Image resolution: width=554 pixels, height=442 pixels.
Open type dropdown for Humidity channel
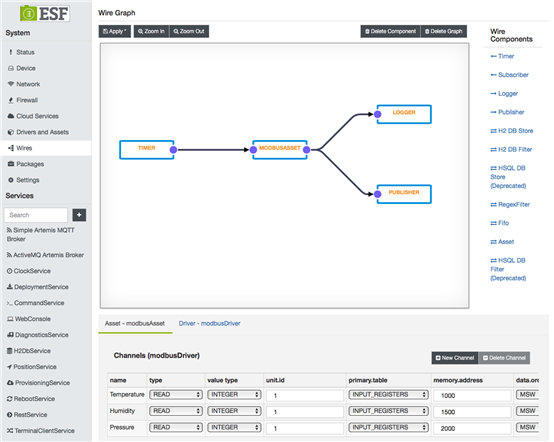point(176,411)
